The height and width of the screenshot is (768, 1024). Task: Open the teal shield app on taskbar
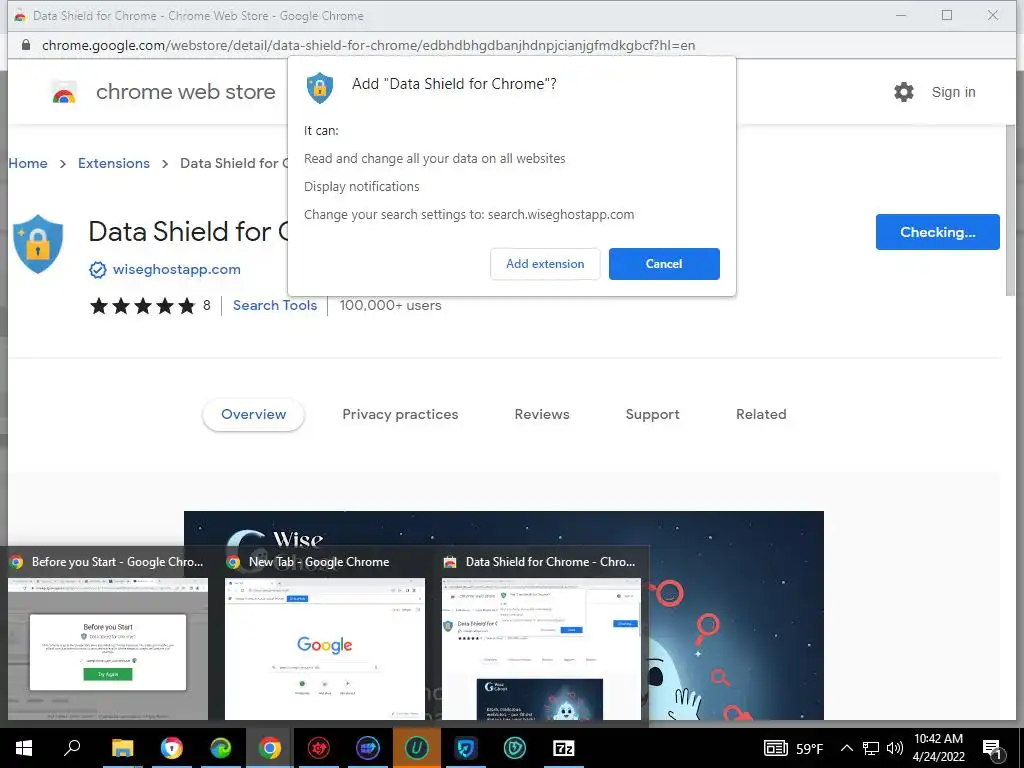(x=515, y=748)
